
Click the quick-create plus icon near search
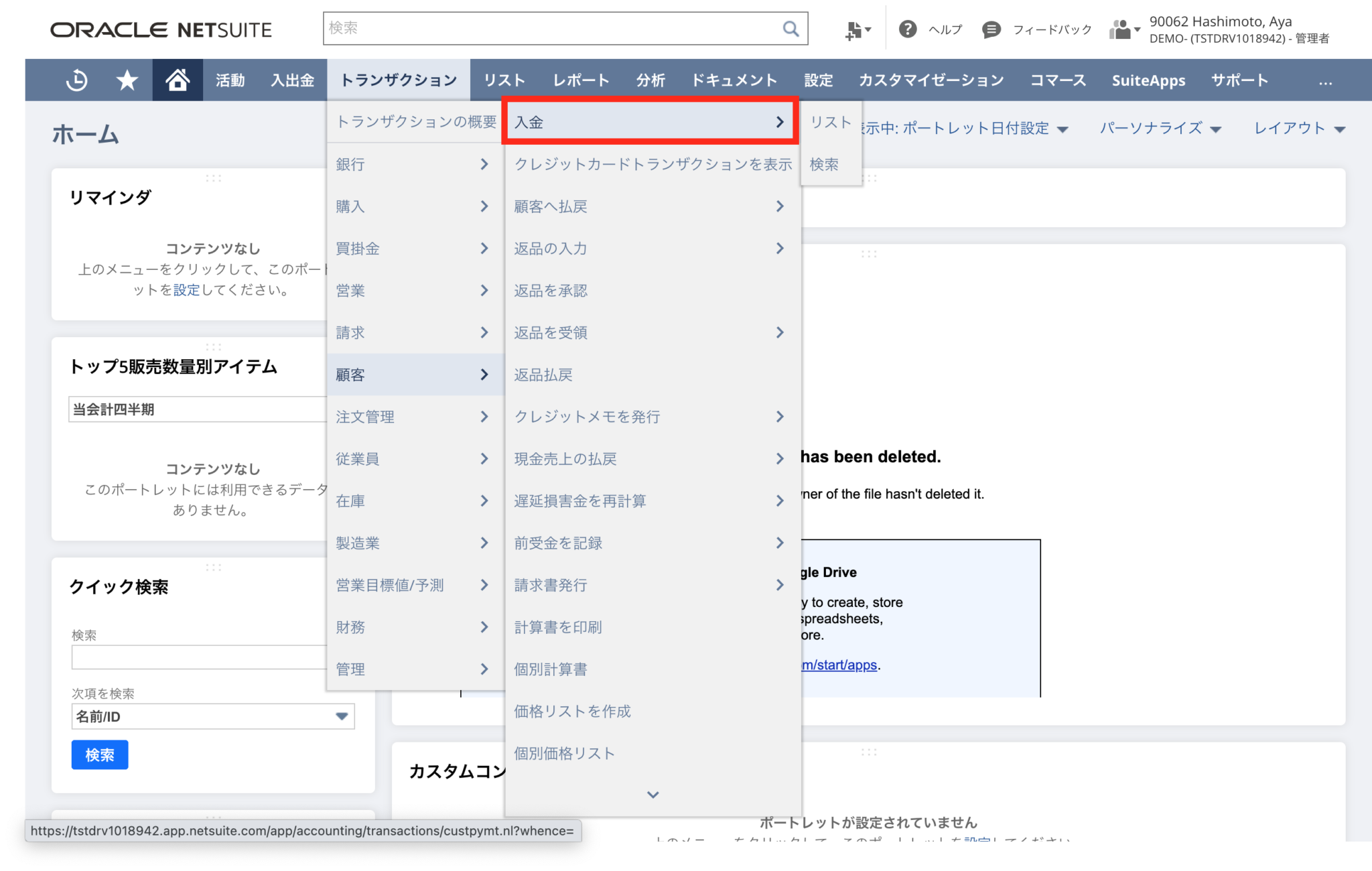click(x=854, y=29)
